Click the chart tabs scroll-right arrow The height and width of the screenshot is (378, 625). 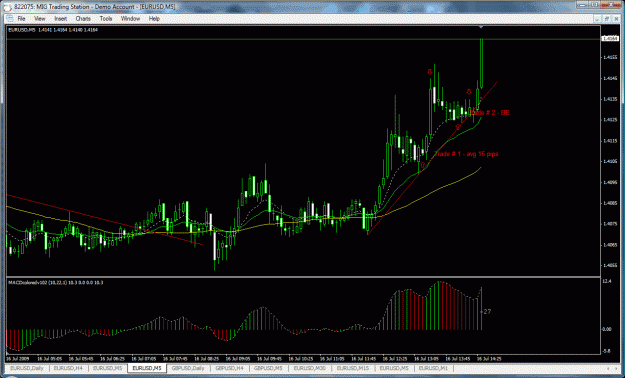(x=617, y=368)
